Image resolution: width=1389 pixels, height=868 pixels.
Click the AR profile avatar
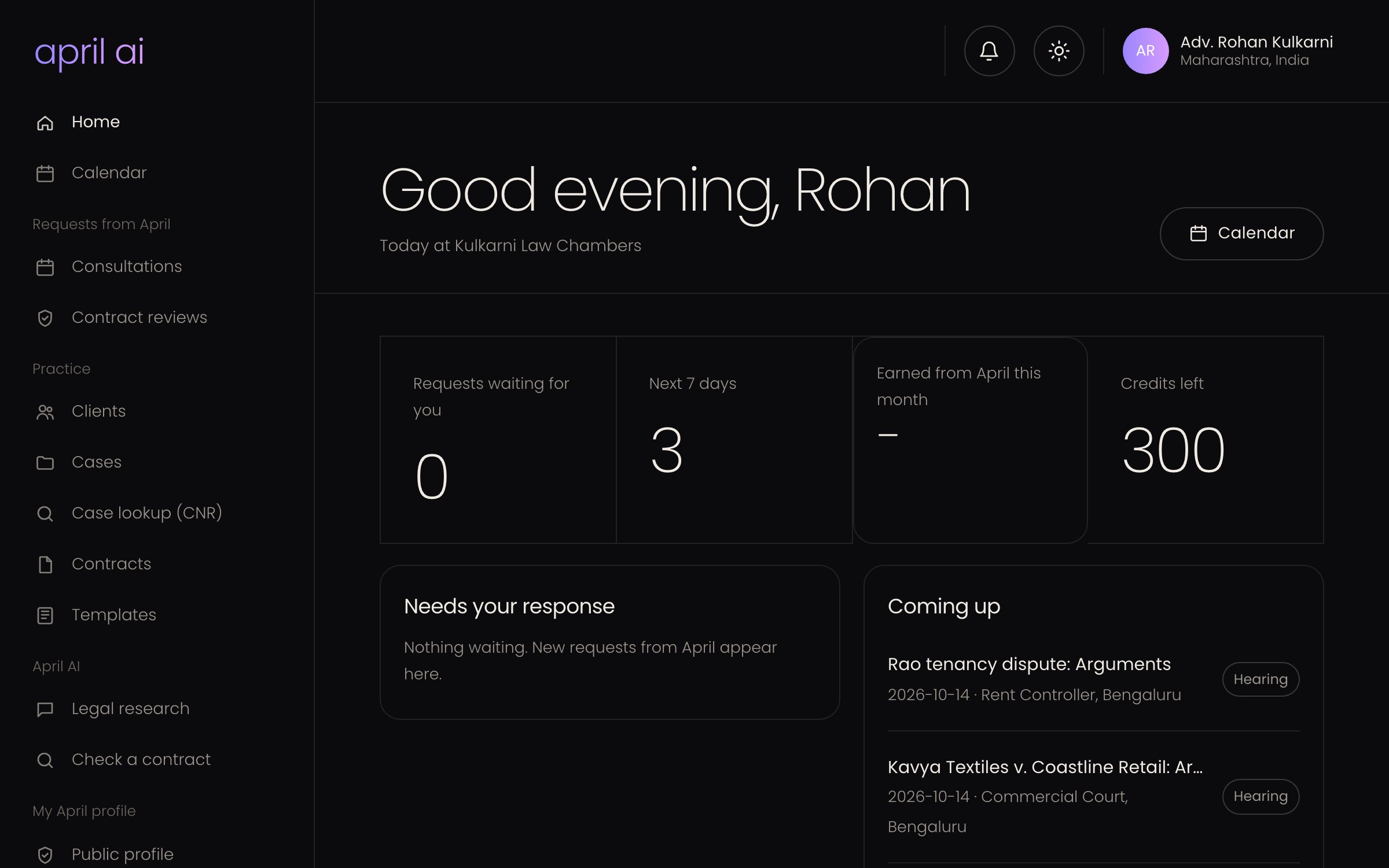click(1145, 51)
